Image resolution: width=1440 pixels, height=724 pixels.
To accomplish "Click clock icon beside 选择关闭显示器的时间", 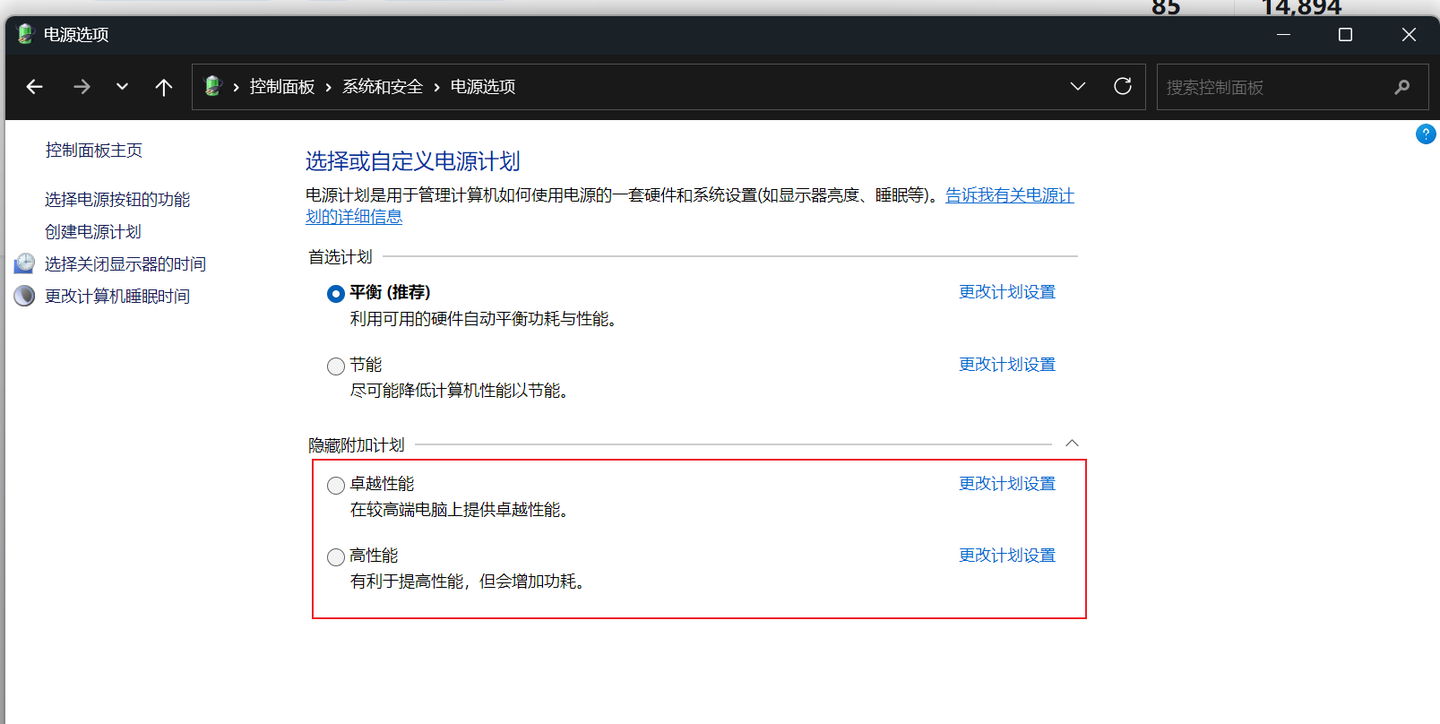I will tap(24, 264).
